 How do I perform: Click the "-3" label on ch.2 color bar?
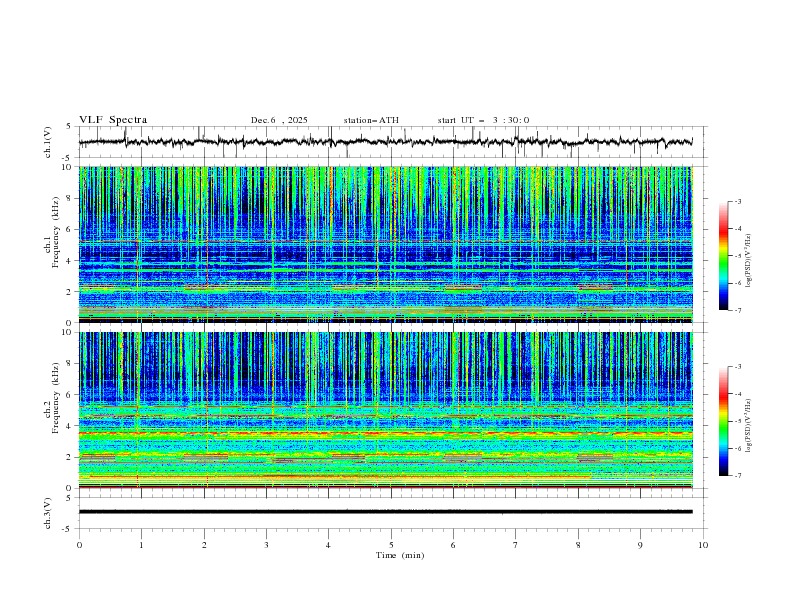click(737, 367)
